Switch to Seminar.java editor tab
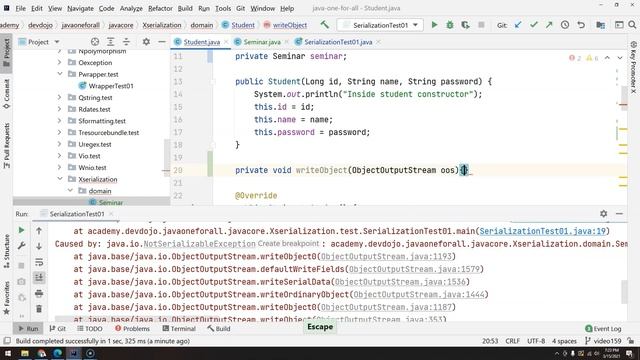The image size is (640, 360). click(x=262, y=42)
